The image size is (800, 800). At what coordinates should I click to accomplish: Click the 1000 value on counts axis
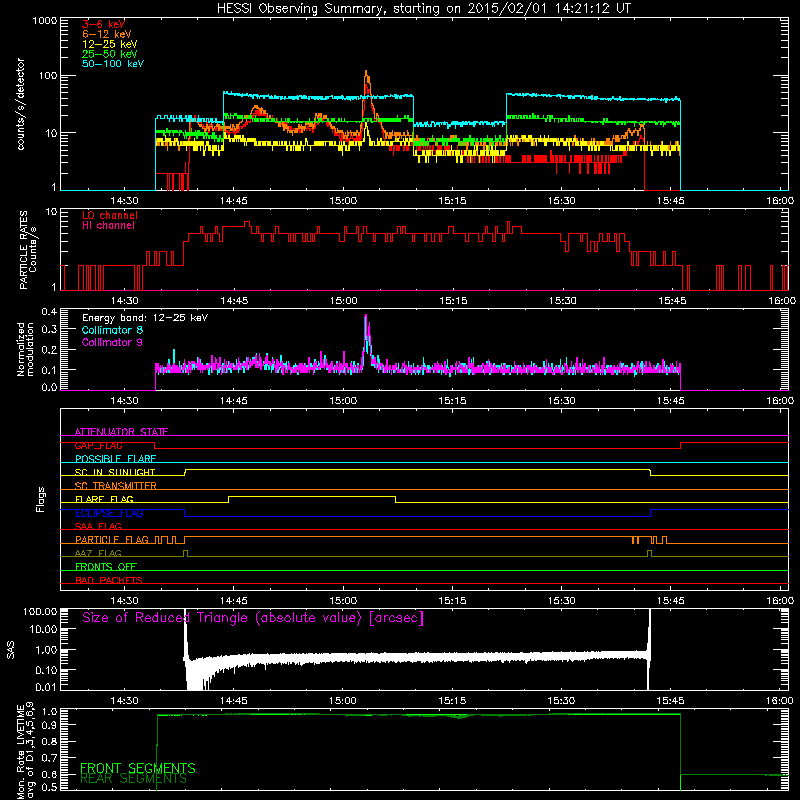point(44,21)
